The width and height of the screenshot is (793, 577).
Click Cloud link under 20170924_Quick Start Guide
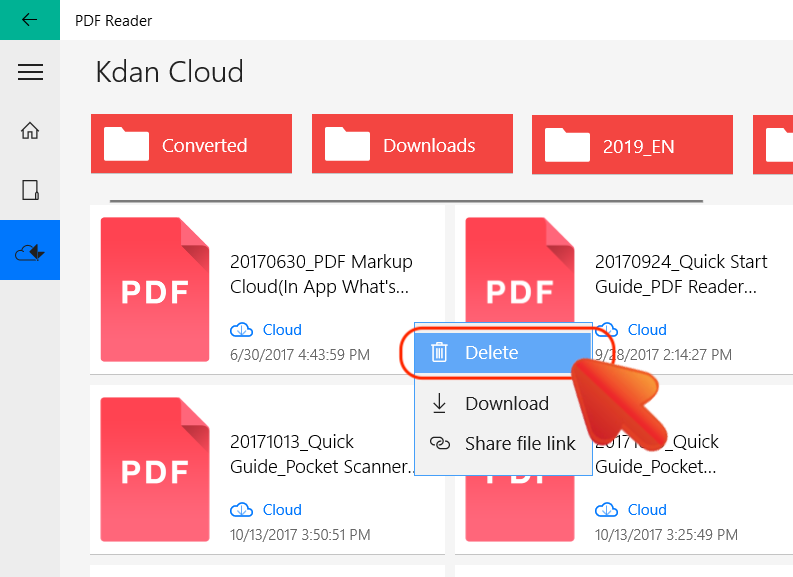tap(647, 330)
